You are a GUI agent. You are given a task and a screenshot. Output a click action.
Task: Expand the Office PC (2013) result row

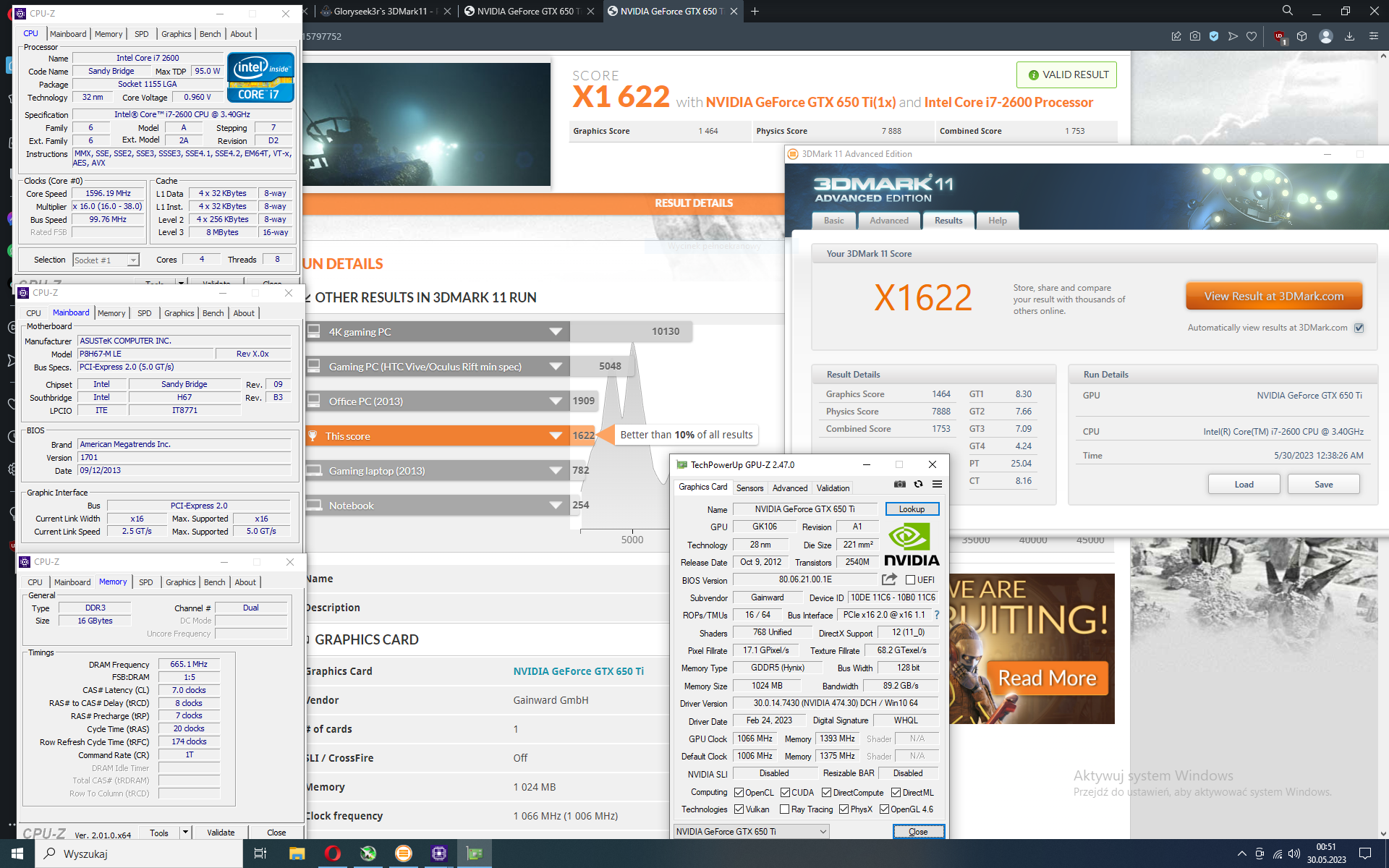pyautogui.click(x=556, y=401)
